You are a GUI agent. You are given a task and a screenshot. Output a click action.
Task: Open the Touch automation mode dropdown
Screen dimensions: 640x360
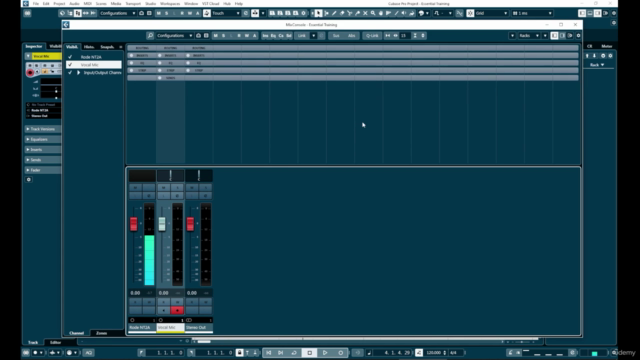226,13
